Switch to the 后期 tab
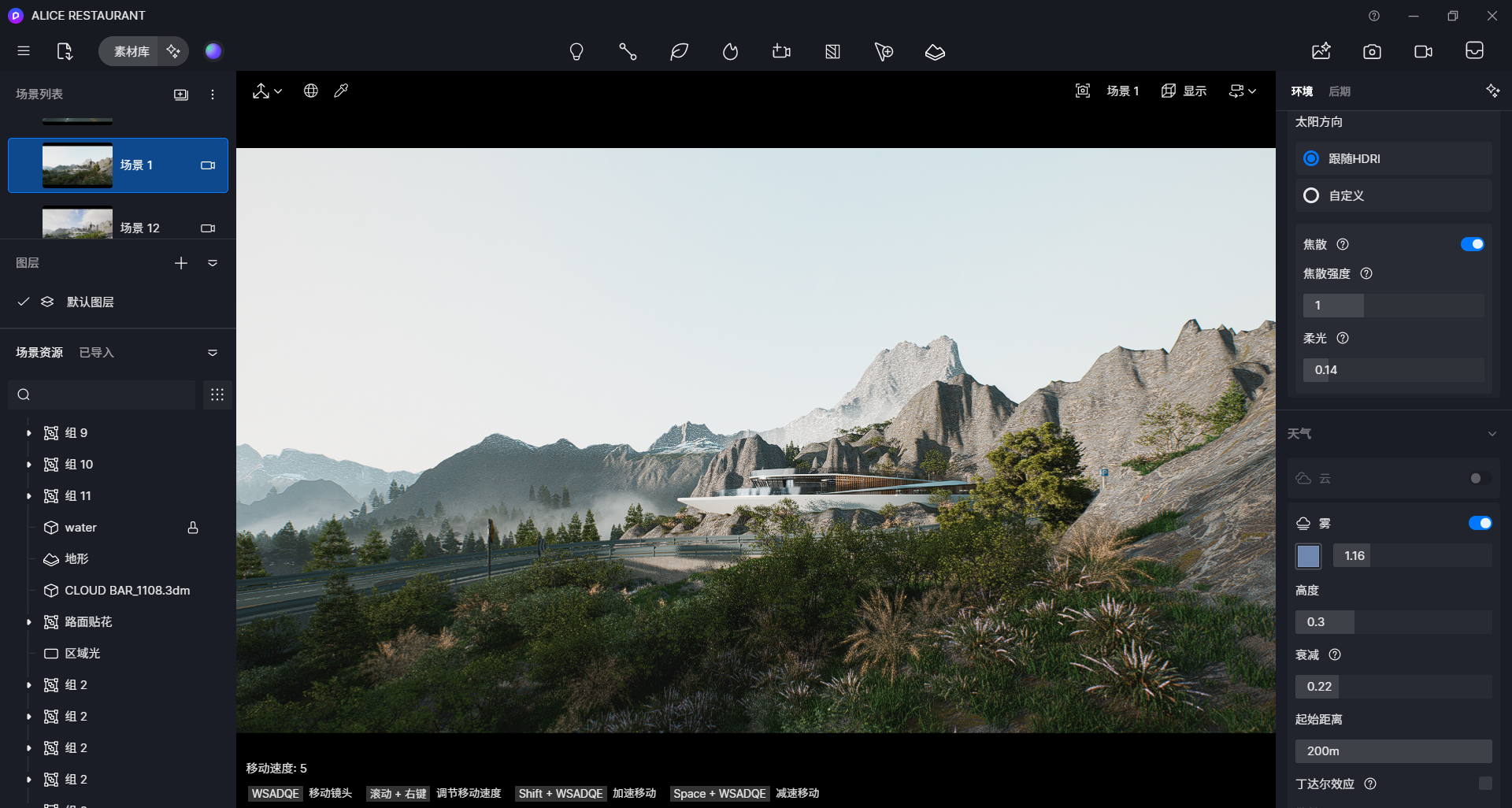 tap(1340, 91)
